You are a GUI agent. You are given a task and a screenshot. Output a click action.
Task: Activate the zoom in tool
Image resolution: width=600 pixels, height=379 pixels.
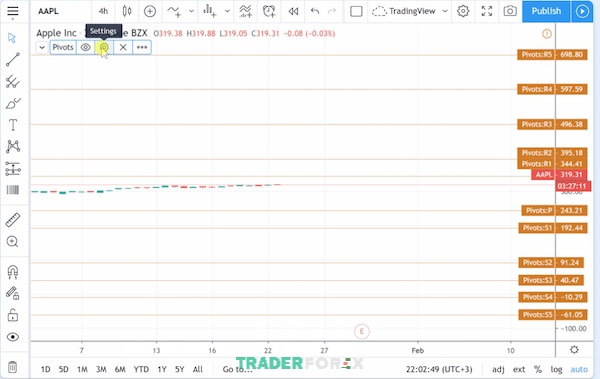click(12, 242)
